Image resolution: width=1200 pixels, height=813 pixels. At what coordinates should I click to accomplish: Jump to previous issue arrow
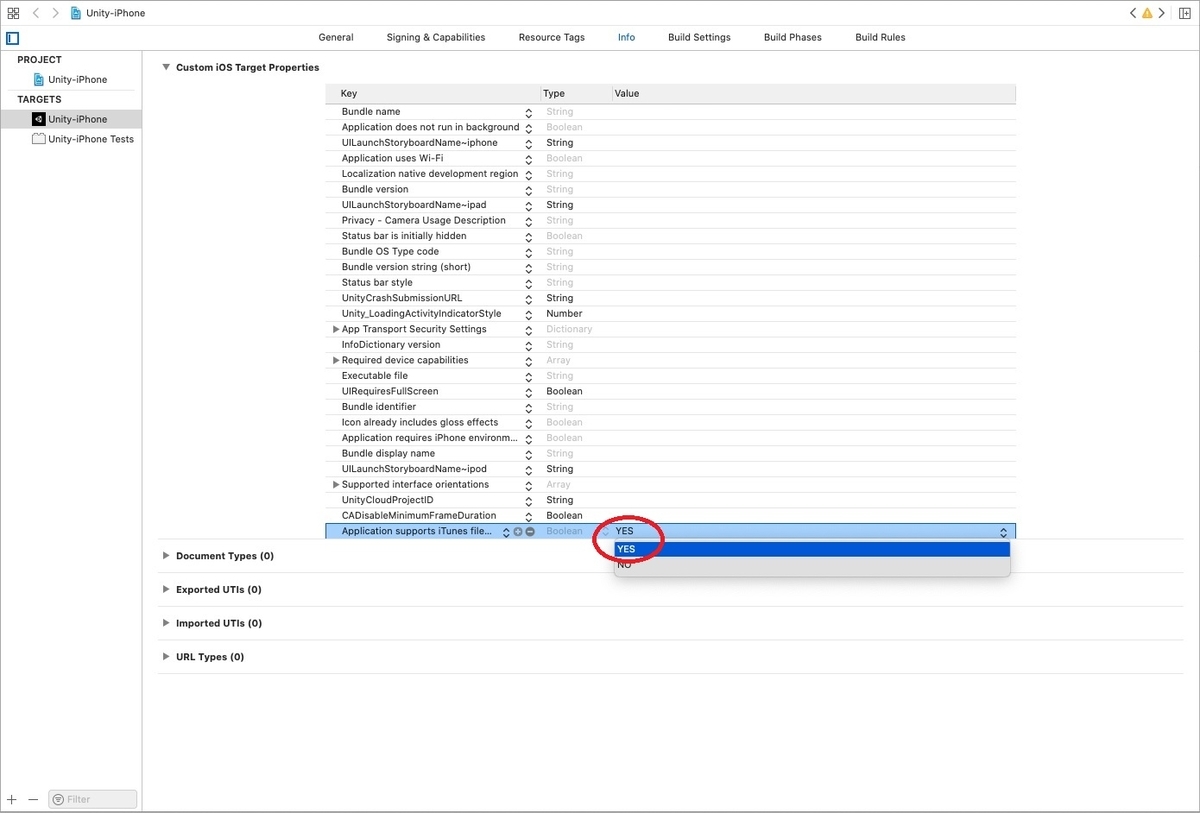[1133, 13]
